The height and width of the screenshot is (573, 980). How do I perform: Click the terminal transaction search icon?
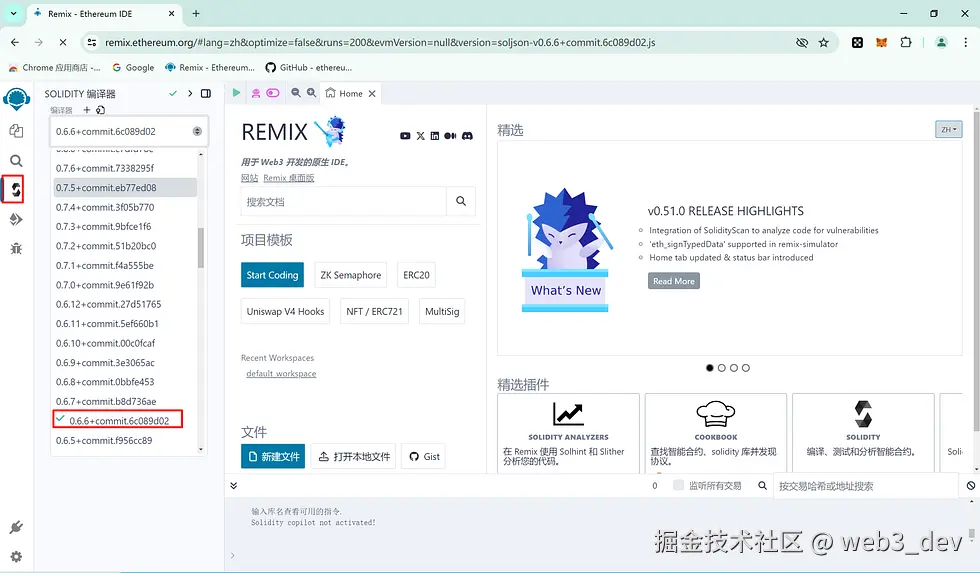[762, 486]
